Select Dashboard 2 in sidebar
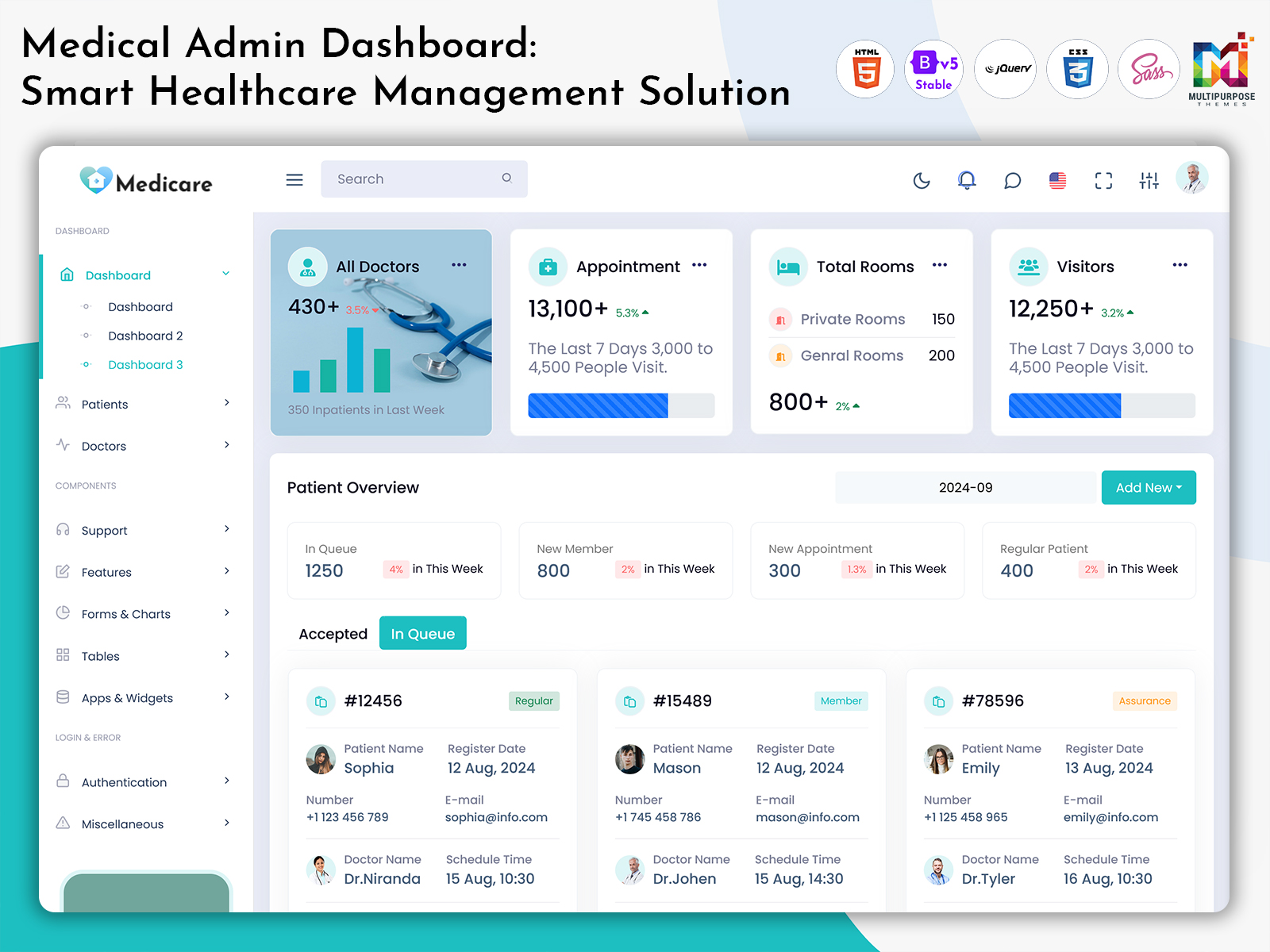1270x952 pixels. [x=145, y=336]
